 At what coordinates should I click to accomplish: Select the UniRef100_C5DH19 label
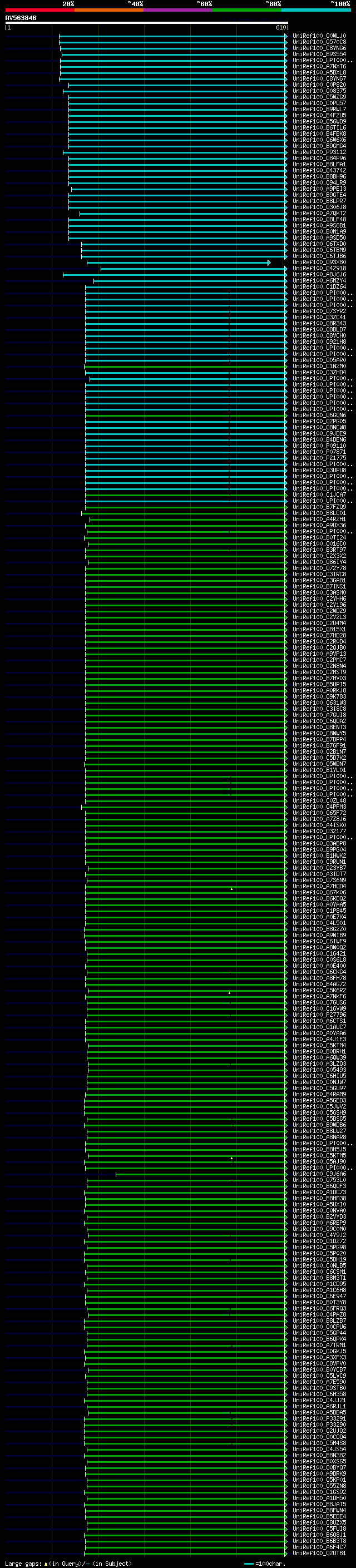[319, 1259]
